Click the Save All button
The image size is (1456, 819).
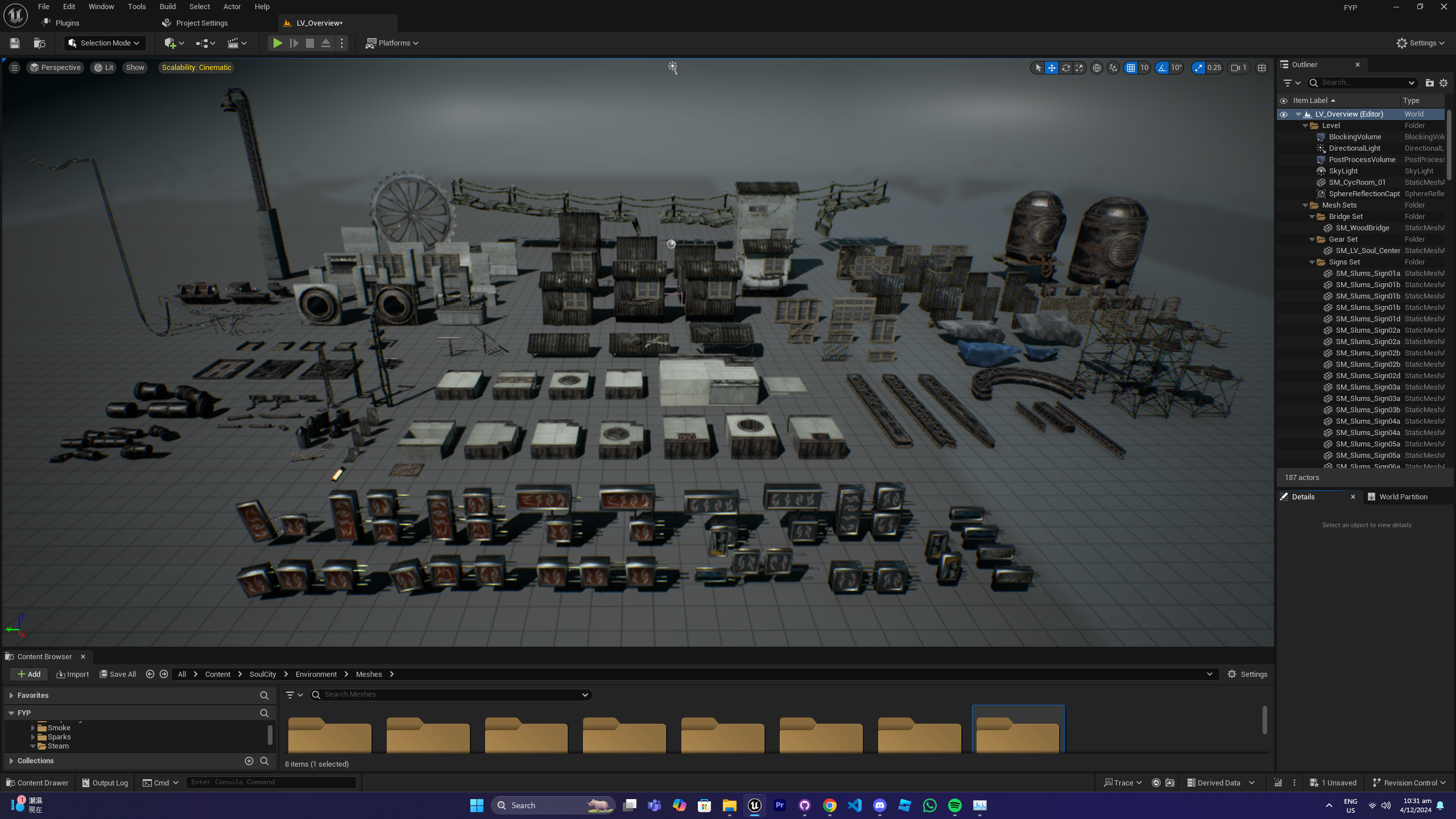[x=118, y=674]
